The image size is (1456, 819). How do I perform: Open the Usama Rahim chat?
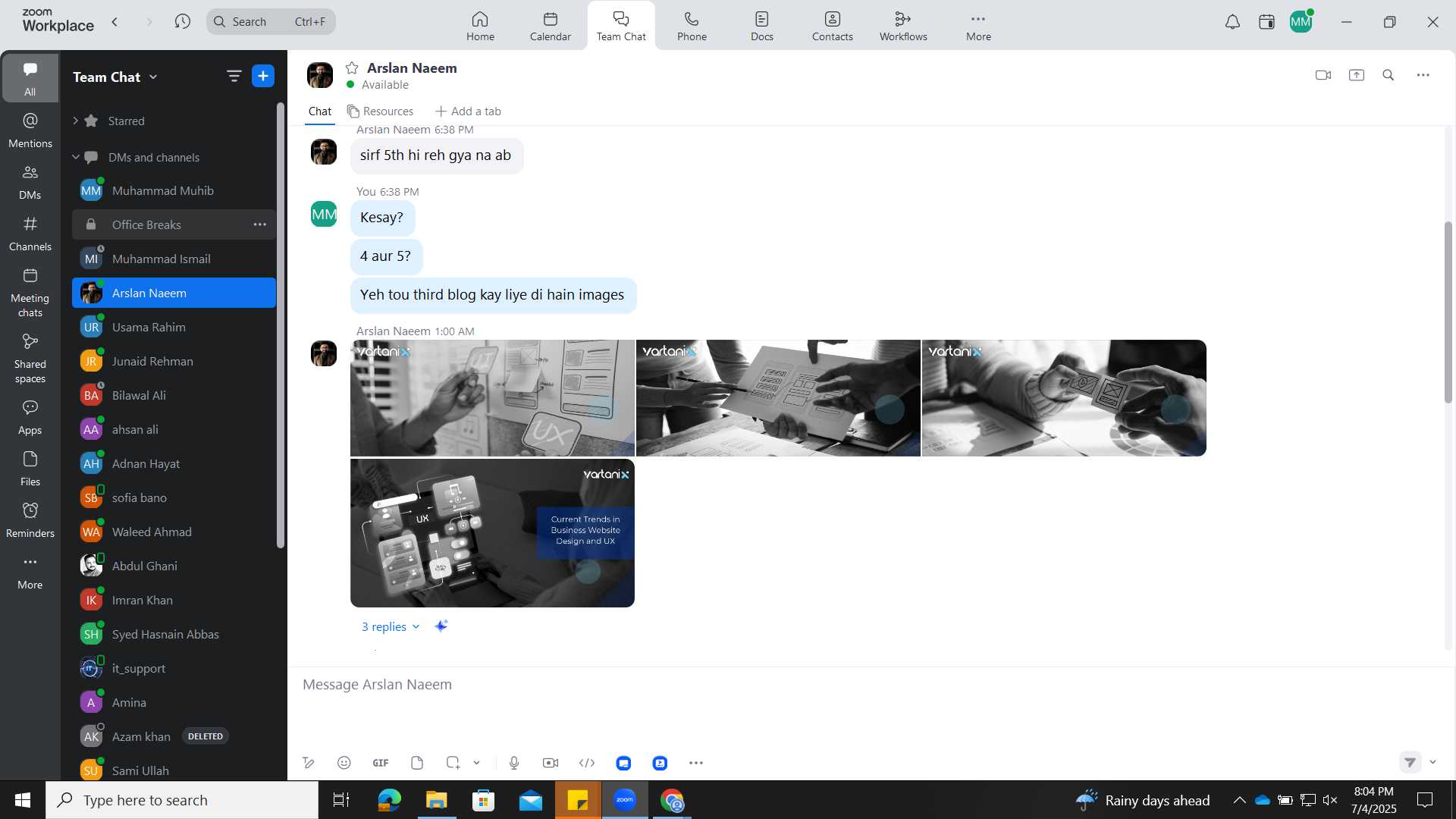pyautogui.click(x=174, y=327)
